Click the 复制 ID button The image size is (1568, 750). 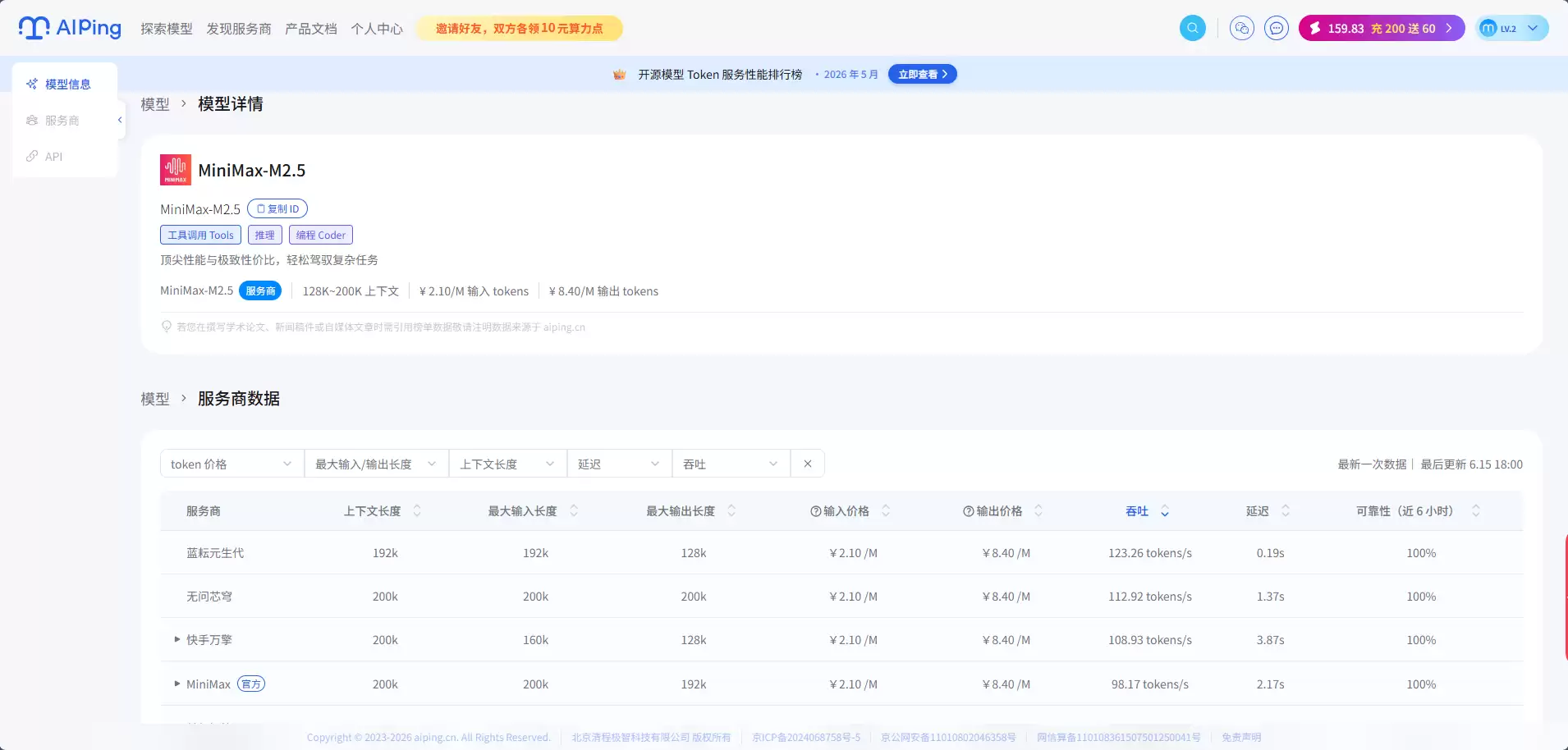tap(277, 208)
